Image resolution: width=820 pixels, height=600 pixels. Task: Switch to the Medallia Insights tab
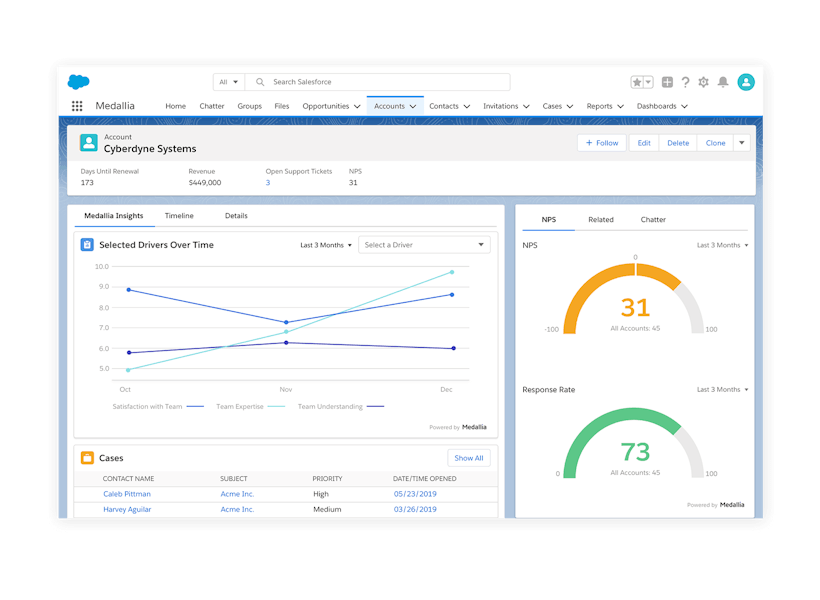pyautogui.click(x=113, y=216)
